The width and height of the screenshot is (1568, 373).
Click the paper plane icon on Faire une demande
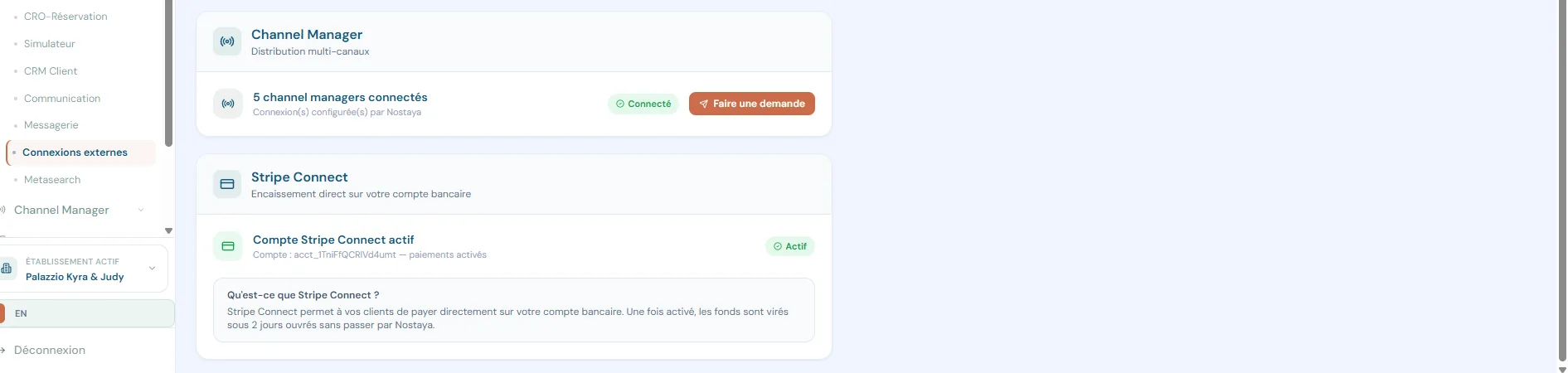pyautogui.click(x=704, y=104)
